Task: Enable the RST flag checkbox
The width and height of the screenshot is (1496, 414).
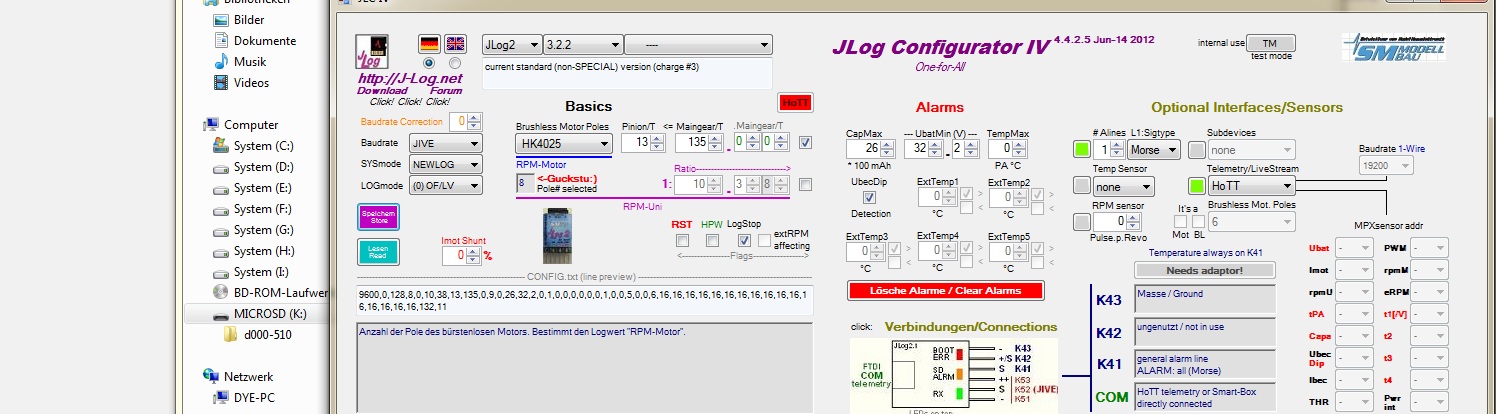Action: tap(682, 241)
